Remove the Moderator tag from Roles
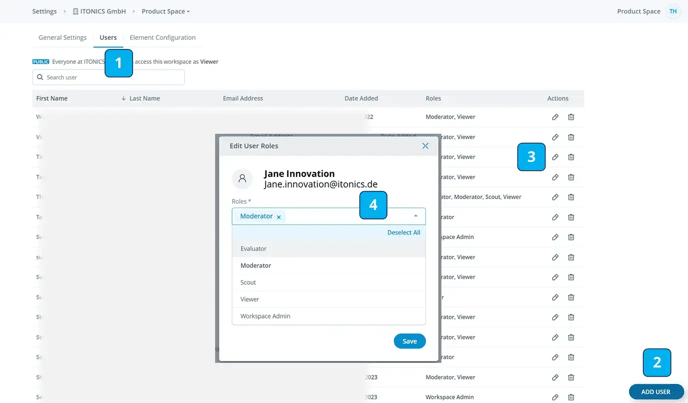Screen dimensions: 688x403 click(x=279, y=217)
